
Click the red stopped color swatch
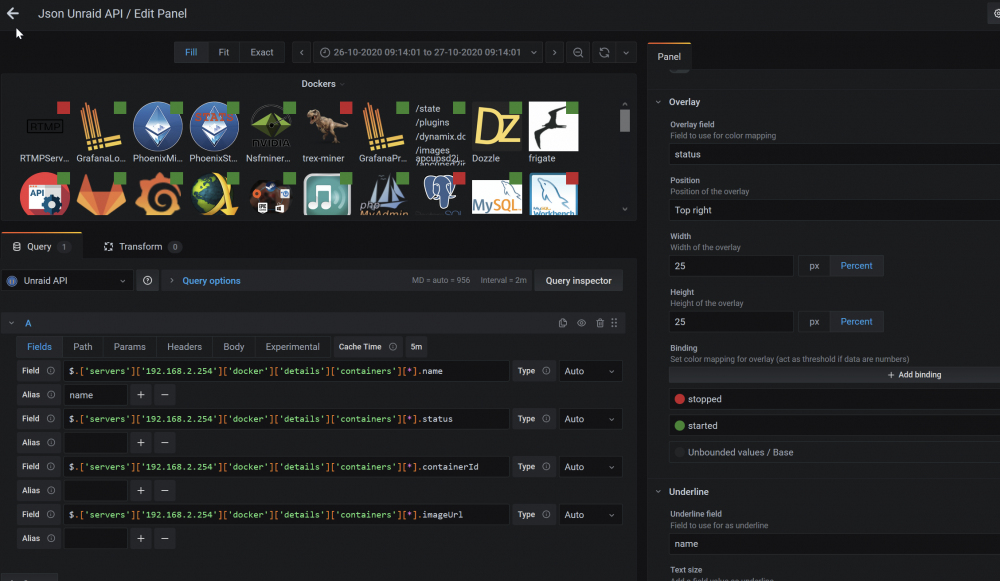[x=679, y=399]
